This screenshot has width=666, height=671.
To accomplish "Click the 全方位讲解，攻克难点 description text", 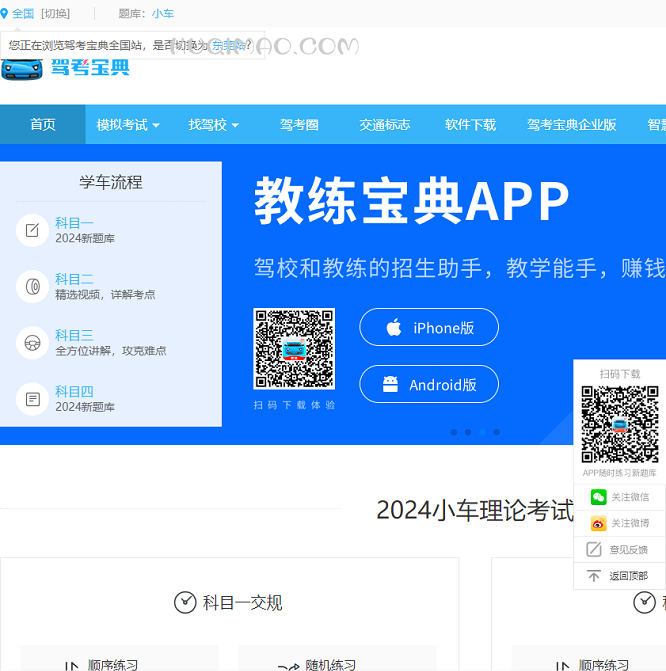I will tap(111, 351).
